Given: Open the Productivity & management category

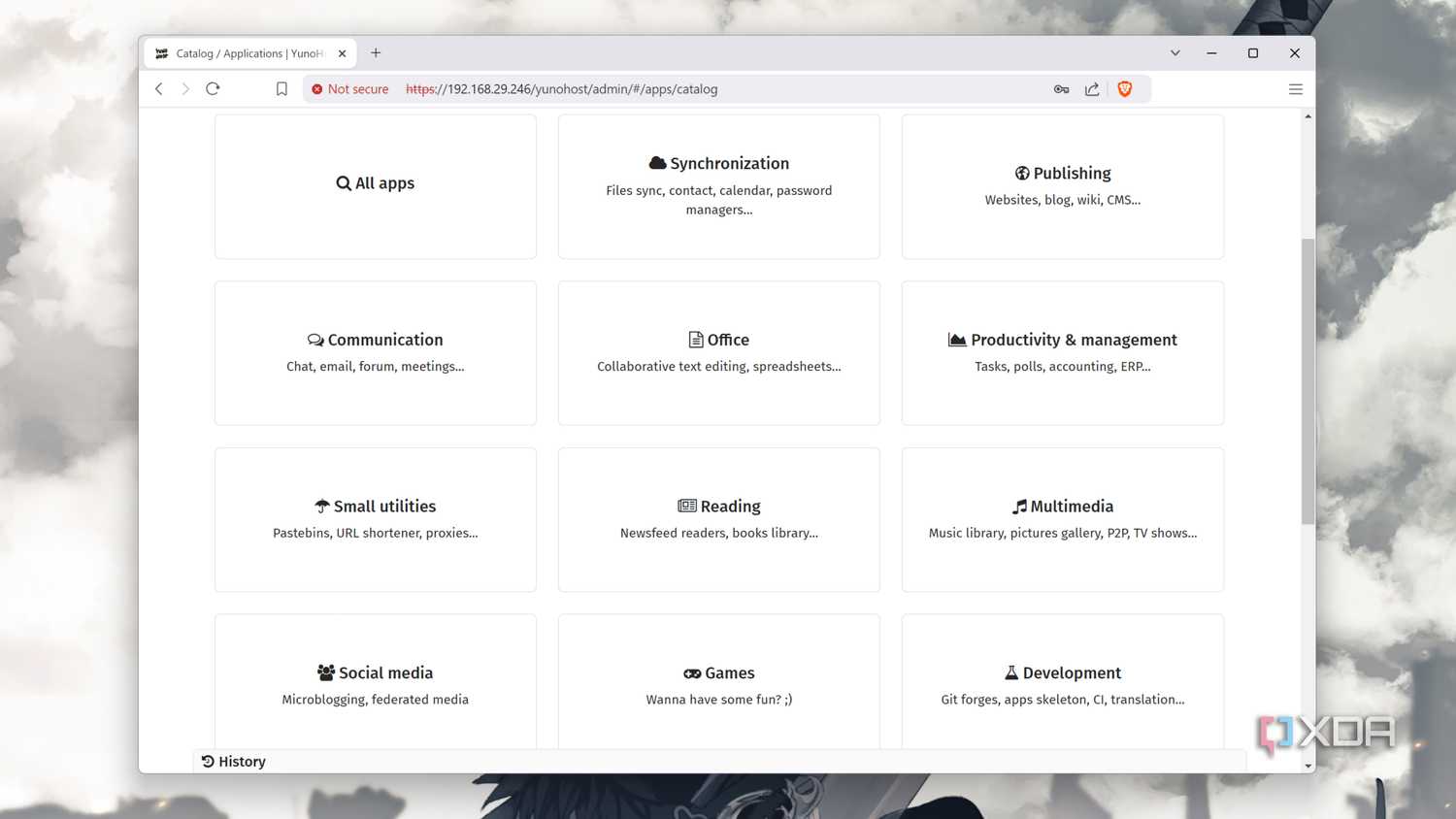Looking at the screenshot, I should point(1063,353).
